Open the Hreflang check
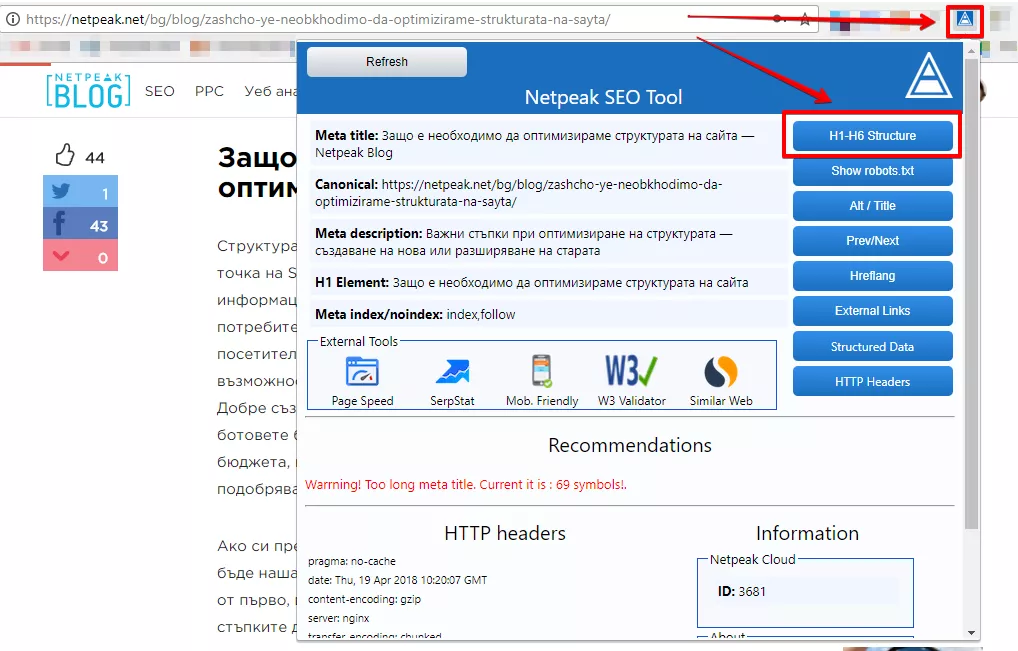The width and height of the screenshot is (1018, 651). [x=873, y=276]
